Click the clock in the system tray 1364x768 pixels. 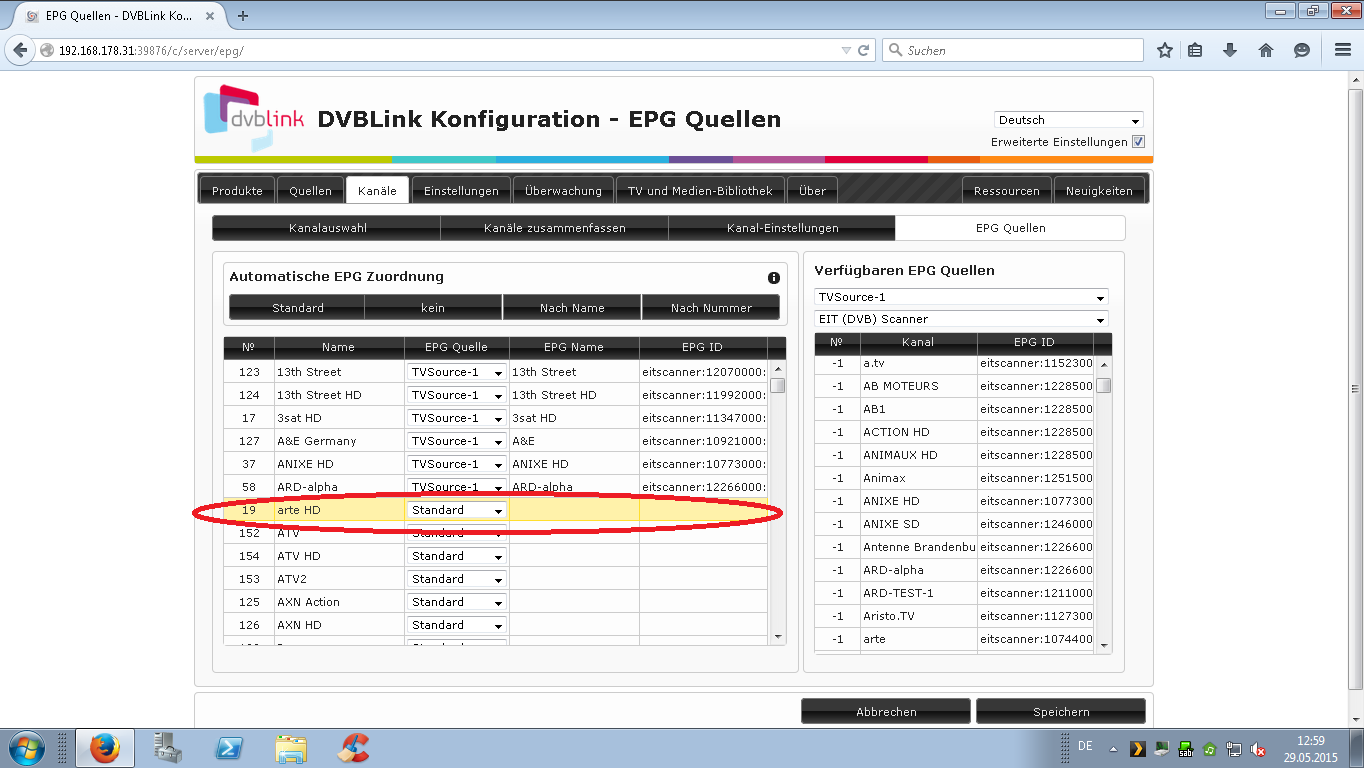pyautogui.click(x=1310, y=749)
